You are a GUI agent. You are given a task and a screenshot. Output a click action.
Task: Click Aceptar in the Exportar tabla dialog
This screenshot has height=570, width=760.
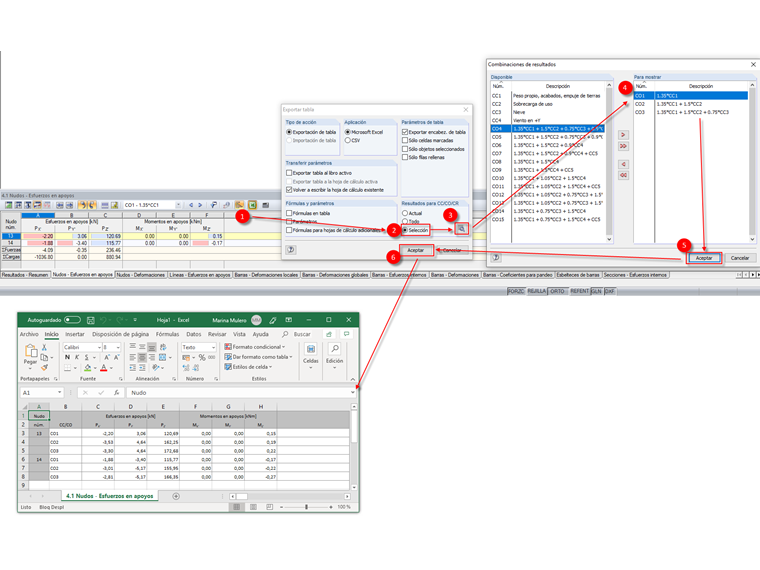click(x=415, y=250)
